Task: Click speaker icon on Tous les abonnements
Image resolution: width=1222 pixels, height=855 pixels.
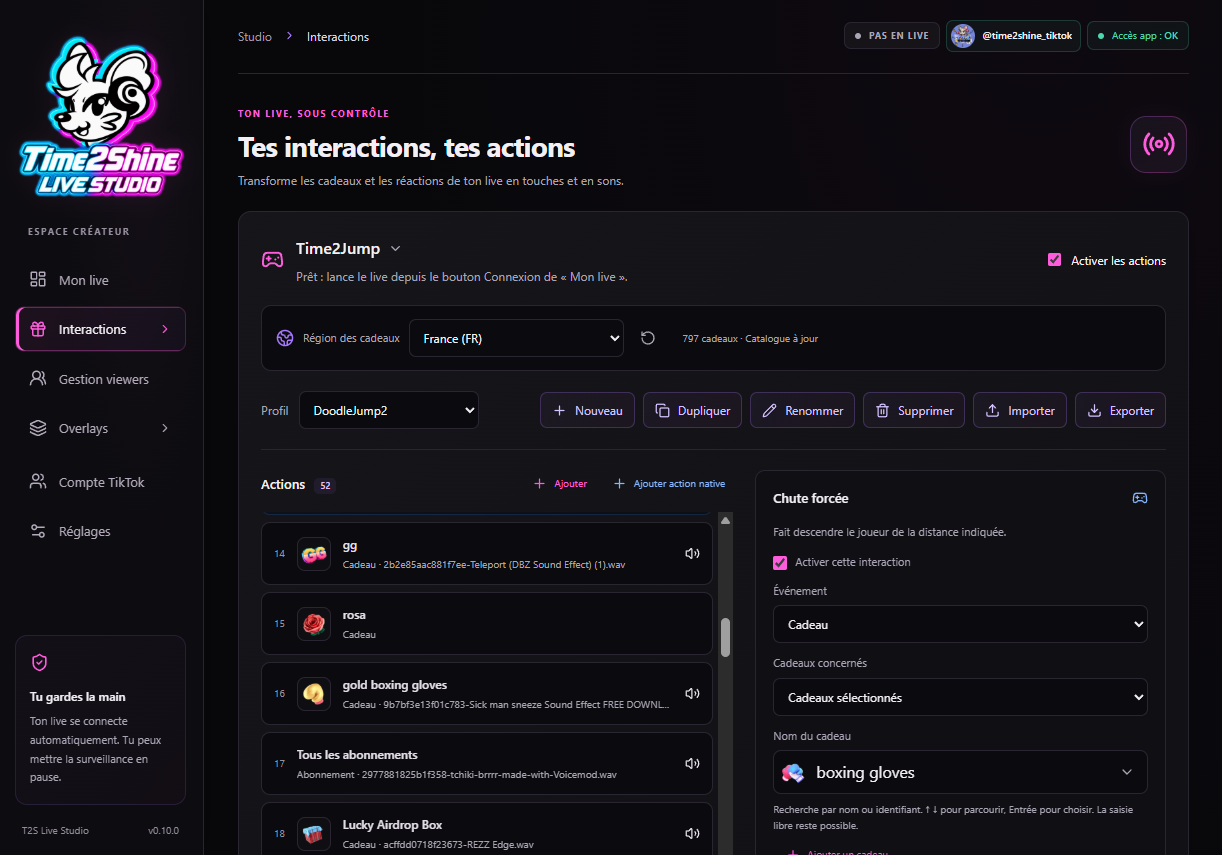Action: 692,763
